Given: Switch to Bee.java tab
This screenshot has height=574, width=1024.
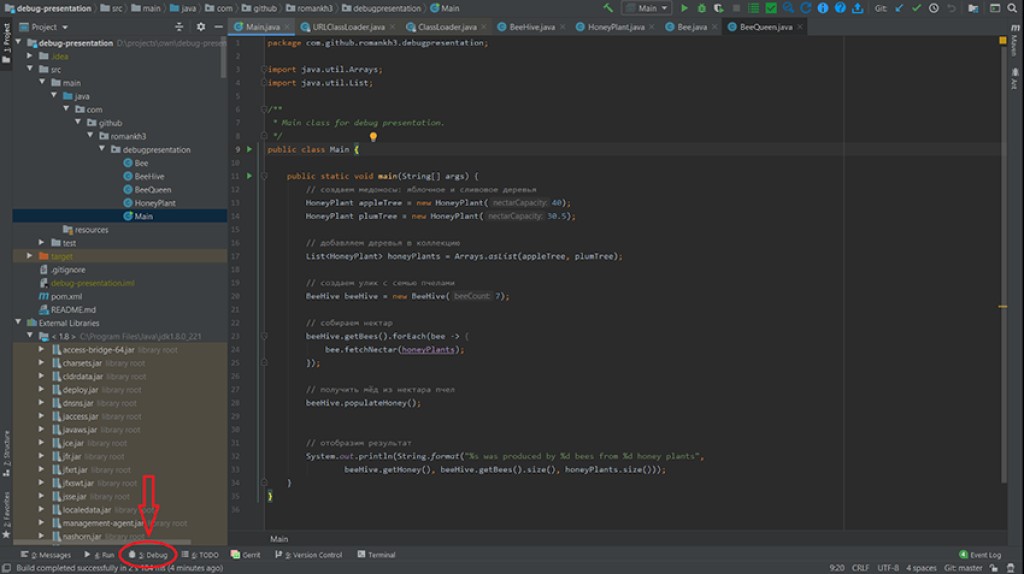Looking at the screenshot, I should coord(692,27).
